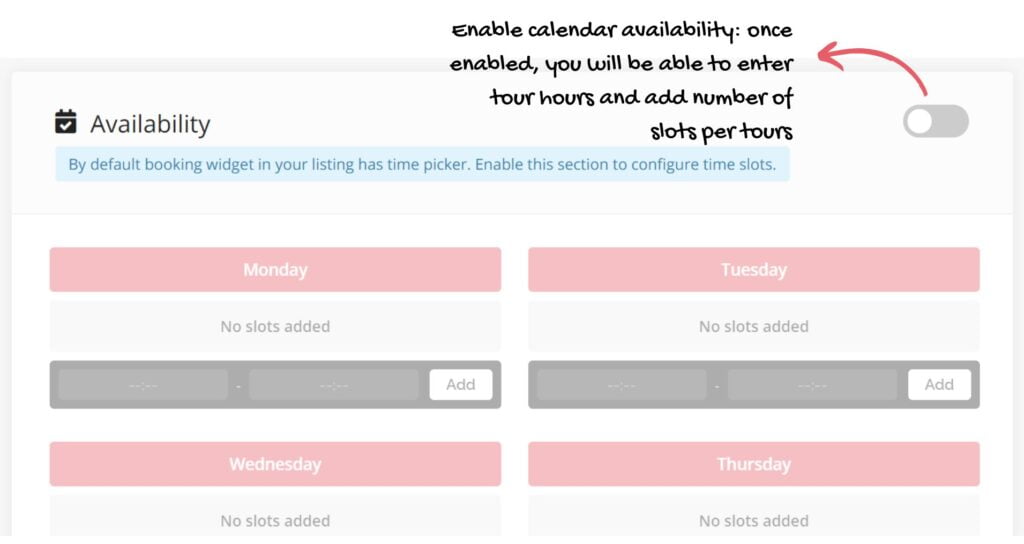
Task: Toggle the Availability calendar switch on
Action: point(935,121)
